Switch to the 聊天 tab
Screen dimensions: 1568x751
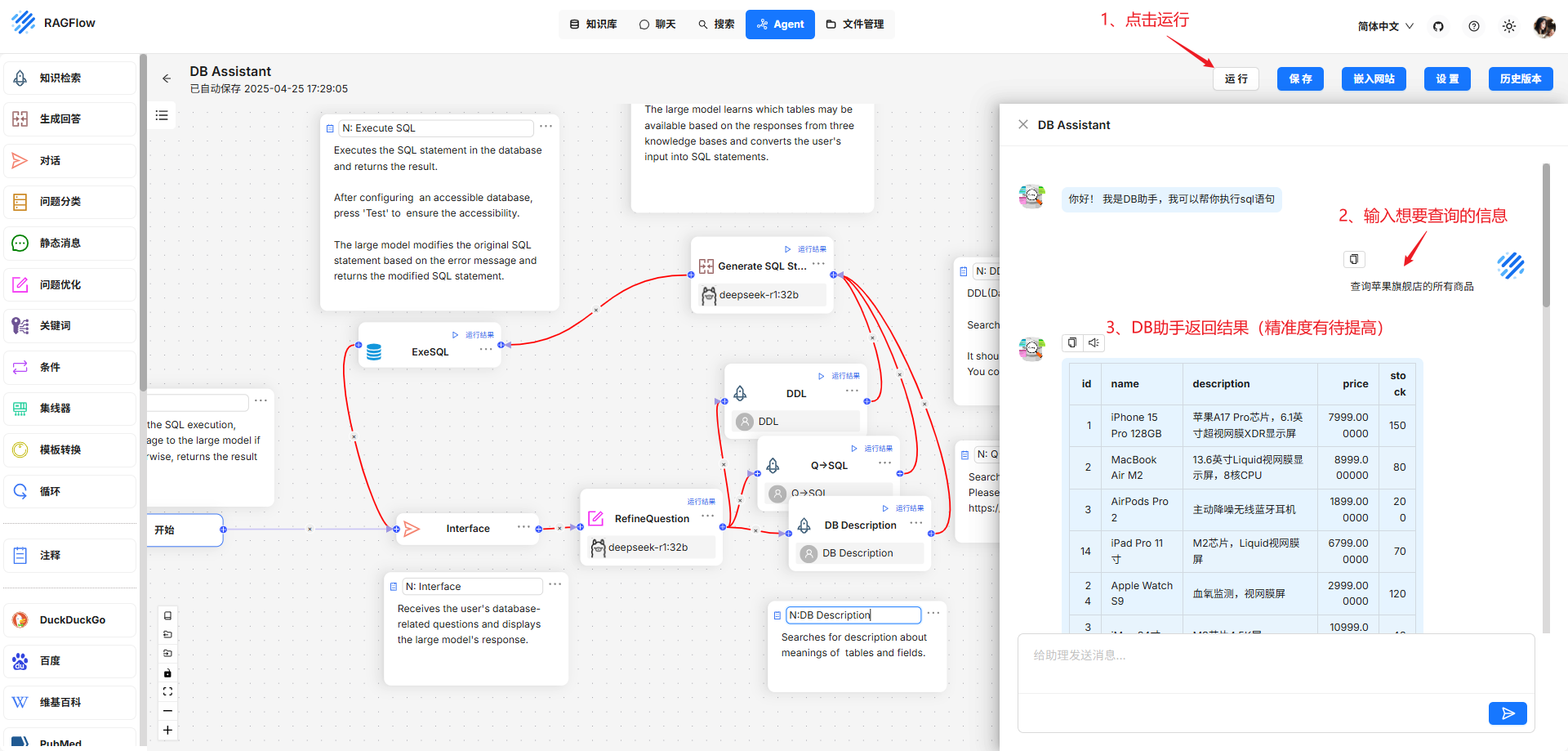[x=657, y=24]
